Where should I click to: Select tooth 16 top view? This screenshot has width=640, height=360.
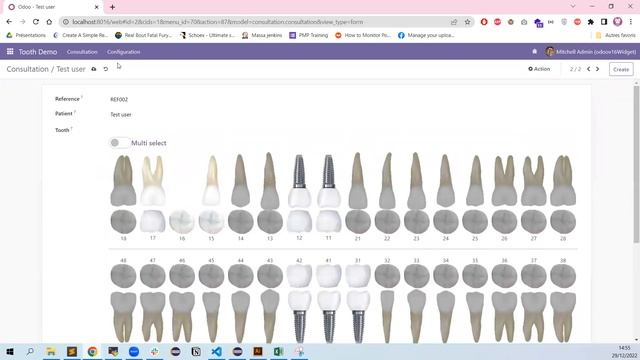182,222
